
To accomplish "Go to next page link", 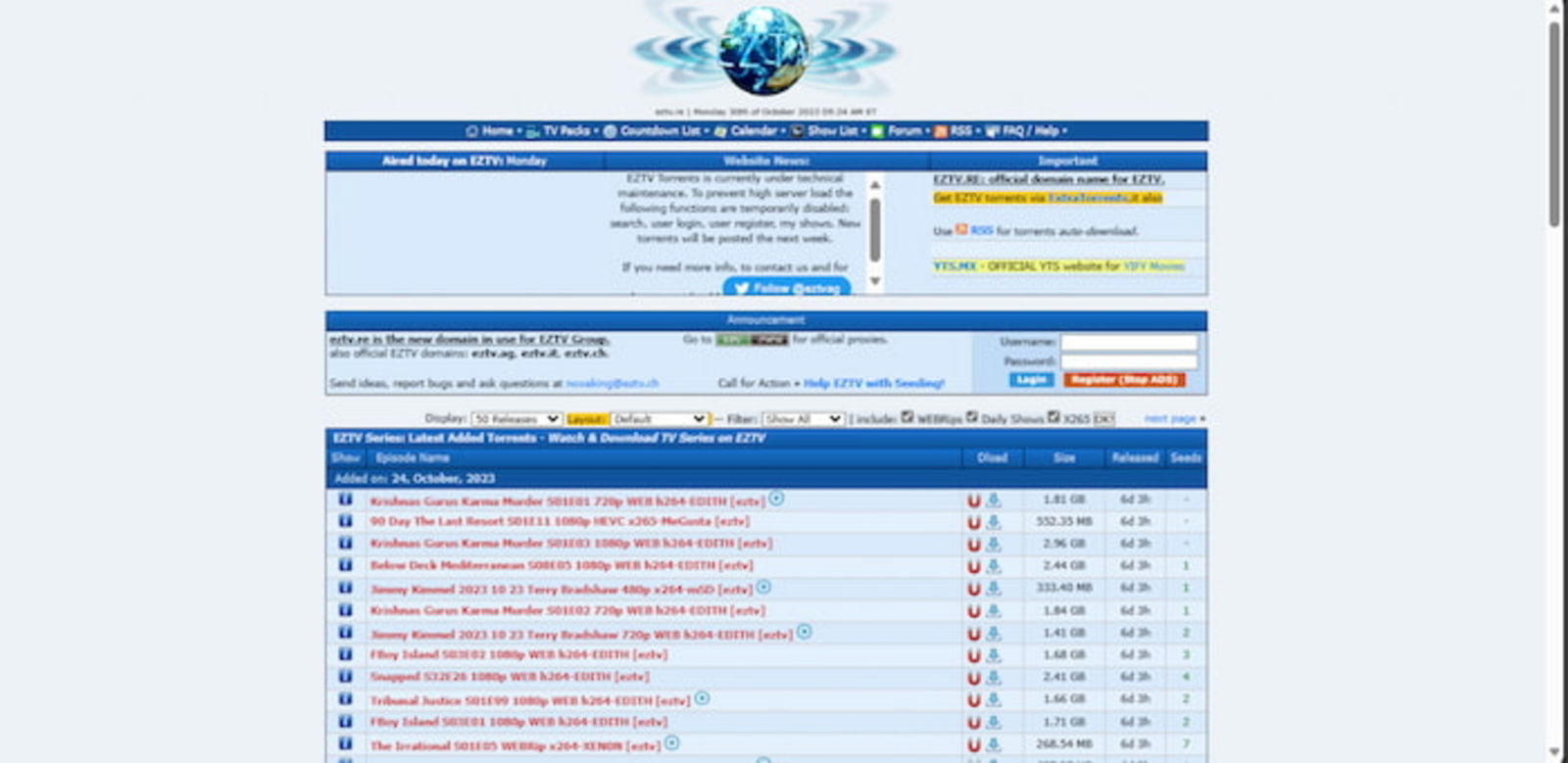I will coord(1170,418).
